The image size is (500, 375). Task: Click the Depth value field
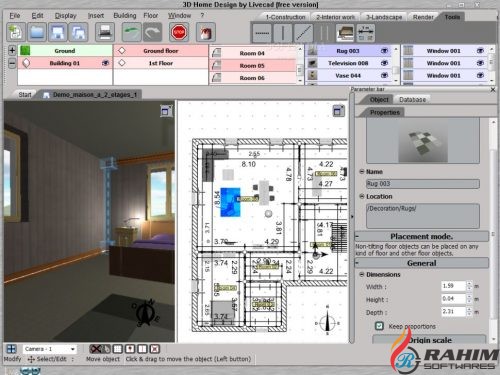(x=453, y=311)
